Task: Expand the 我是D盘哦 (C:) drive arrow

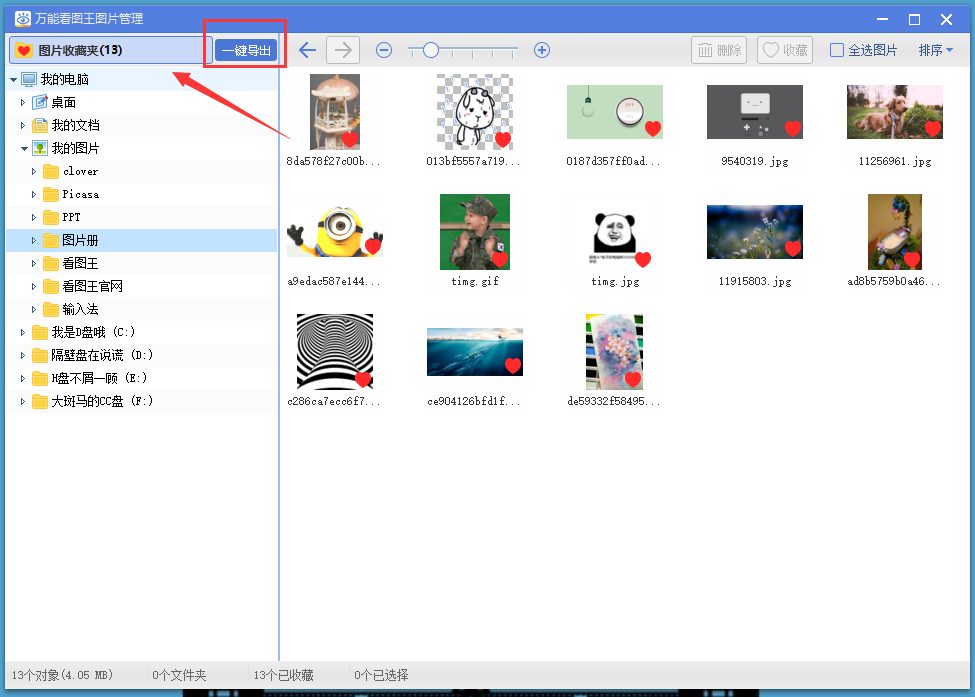Action: pyautogui.click(x=23, y=332)
